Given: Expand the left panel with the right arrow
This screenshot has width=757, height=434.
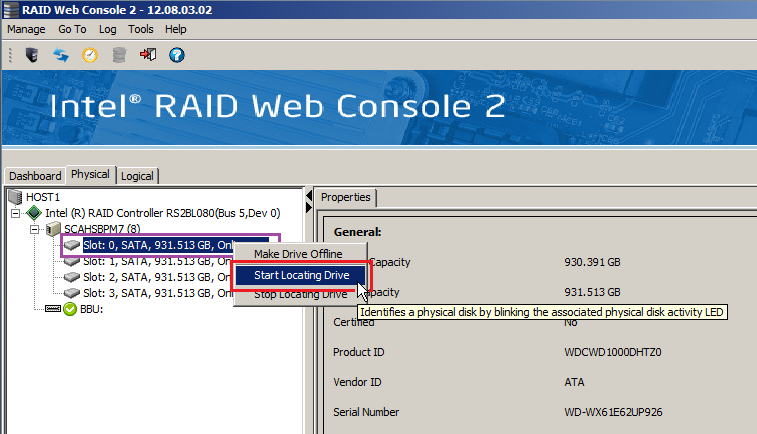Looking at the screenshot, I should [309, 208].
